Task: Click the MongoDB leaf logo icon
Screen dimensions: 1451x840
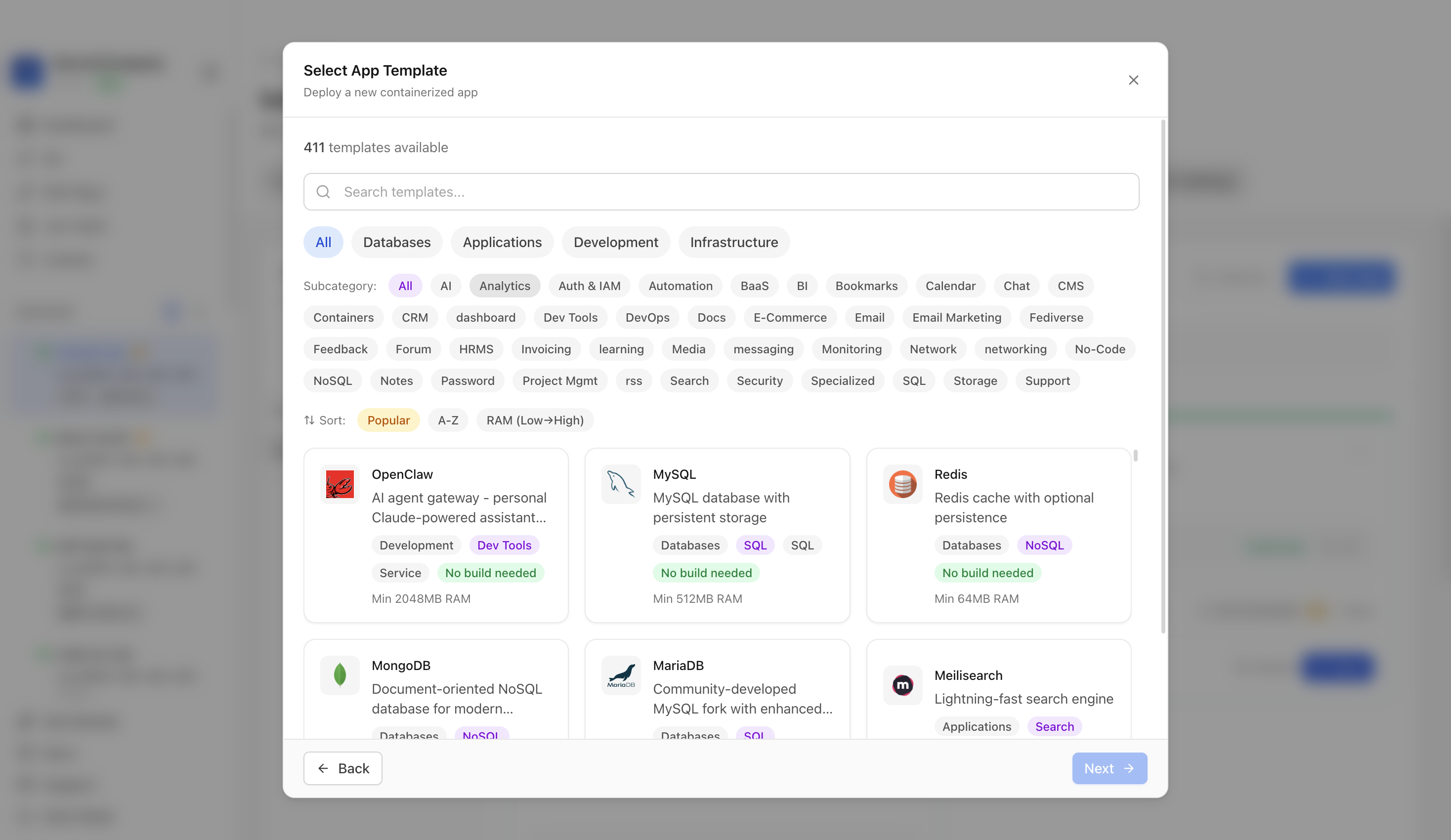Action: pyautogui.click(x=340, y=675)
